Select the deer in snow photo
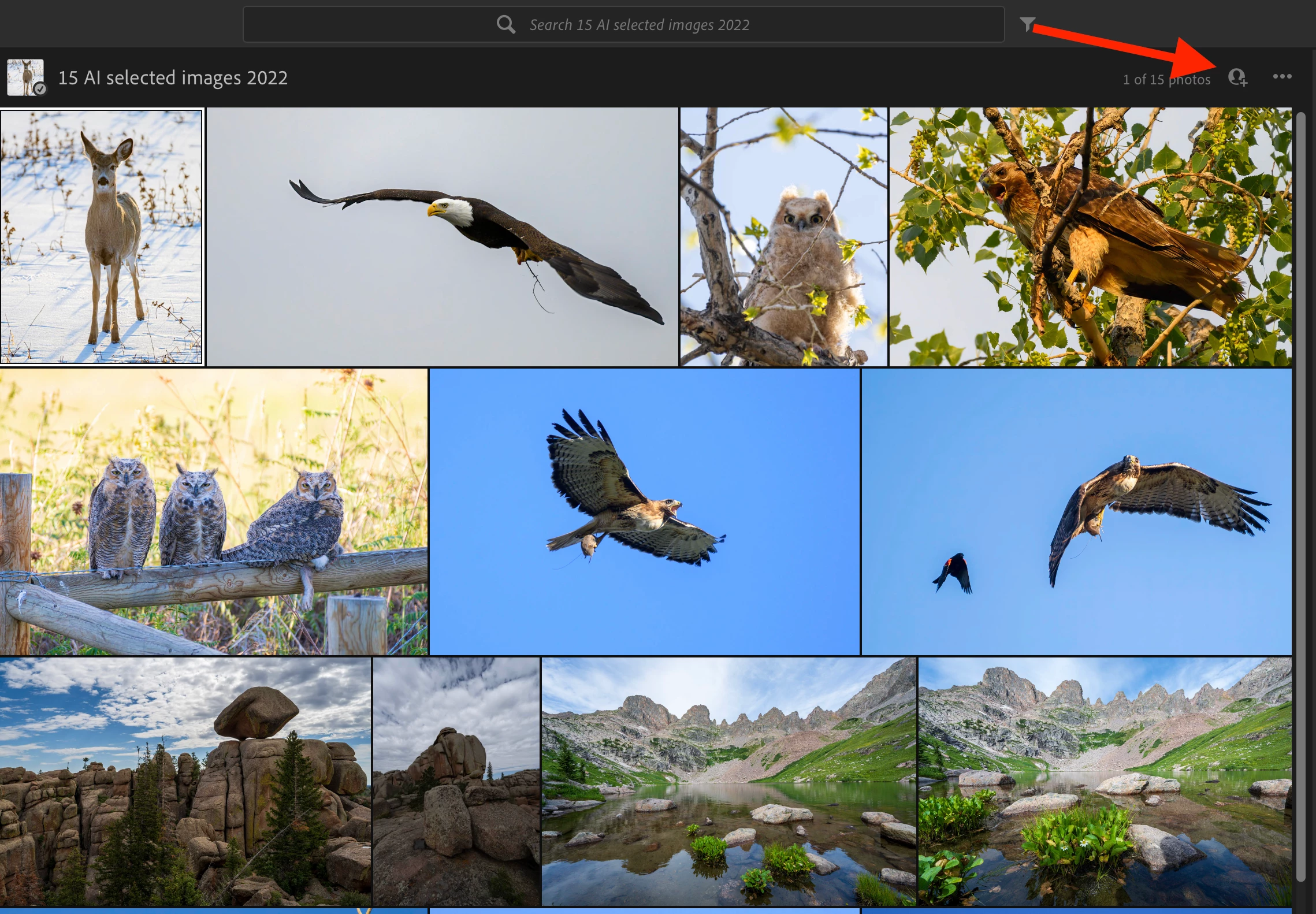Viewport: 1316px width, 914px height. [x=102, y=237]
